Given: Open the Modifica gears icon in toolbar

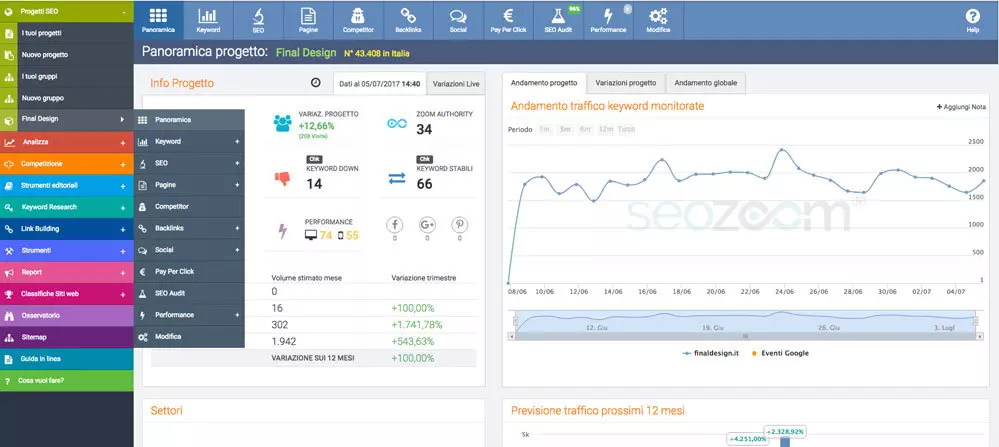Looking at the screenshot, I should pyautogui.click(x=658, y=20).
